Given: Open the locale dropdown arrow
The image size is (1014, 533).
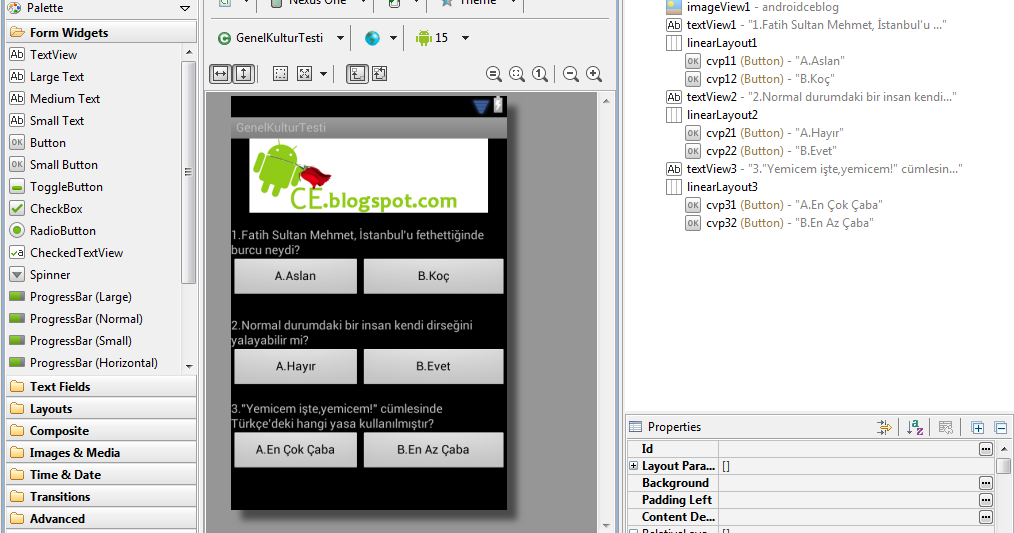Looking at the screenshot, I should 393,38.
